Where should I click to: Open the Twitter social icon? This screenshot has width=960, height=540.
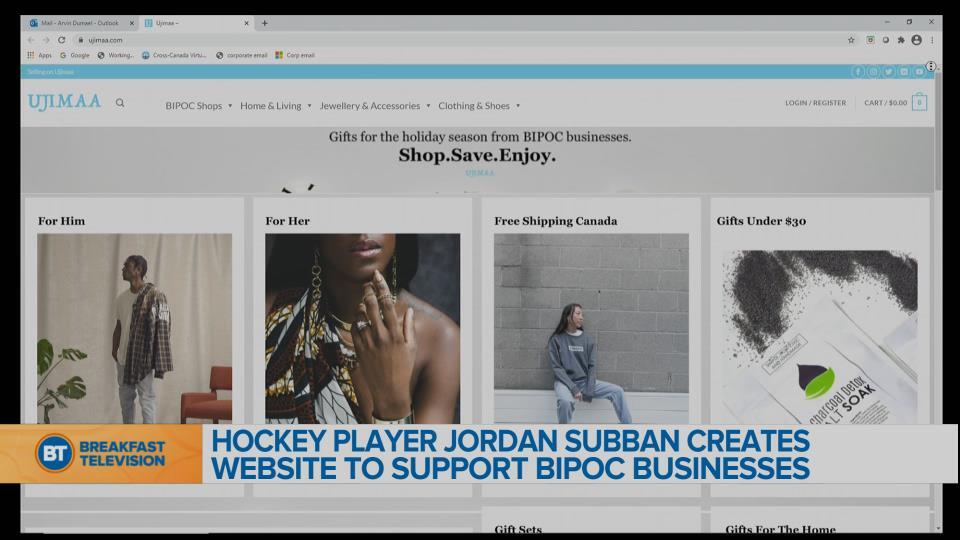(x=888, y=72)
